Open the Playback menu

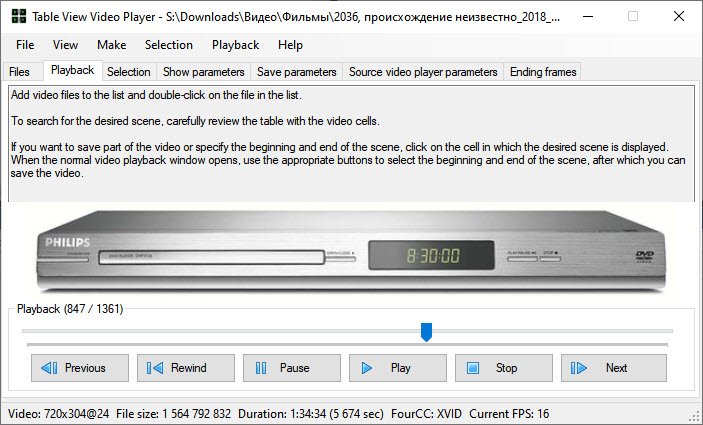click(235, 45)
